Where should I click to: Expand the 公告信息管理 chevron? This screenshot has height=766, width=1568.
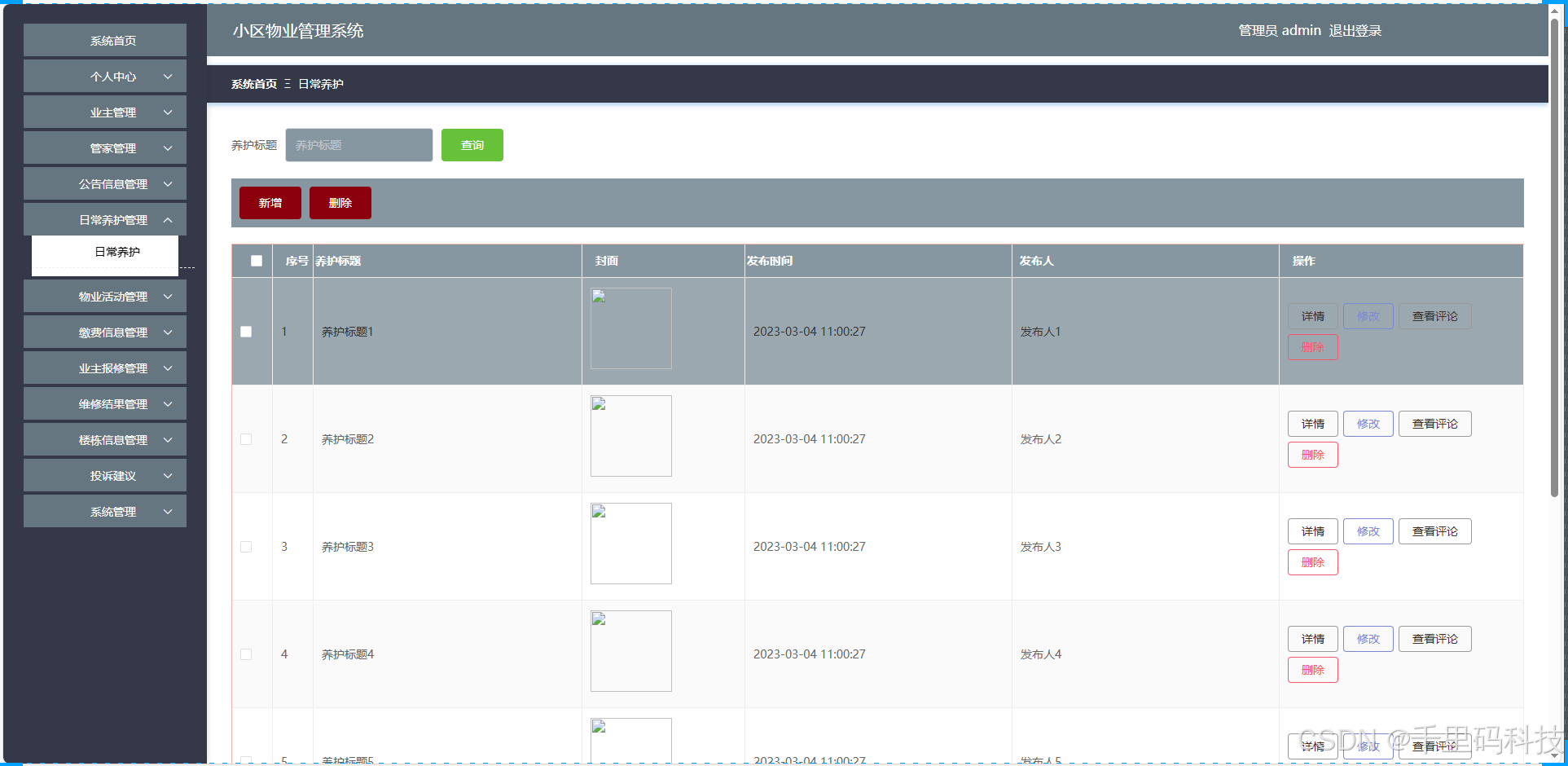[168, 184]
